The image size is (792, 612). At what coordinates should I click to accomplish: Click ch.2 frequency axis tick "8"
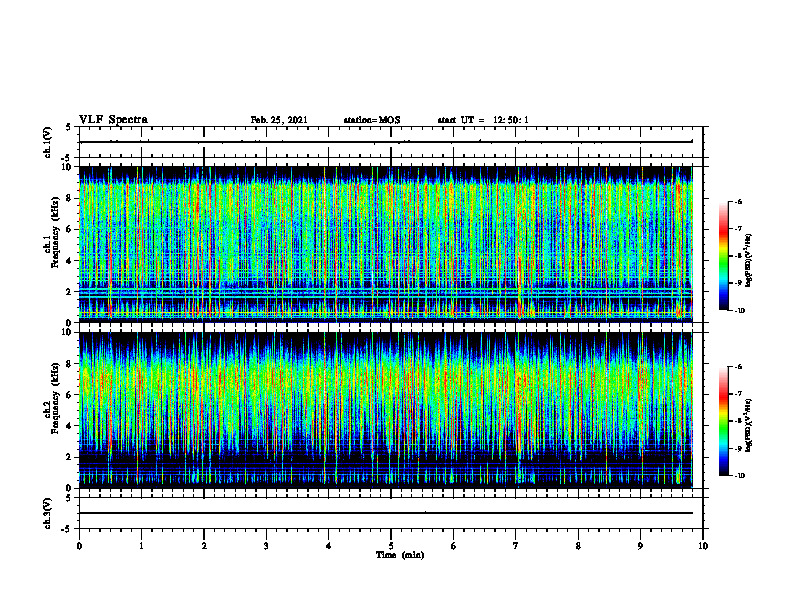pyautogui.click(x=70, y=364)
